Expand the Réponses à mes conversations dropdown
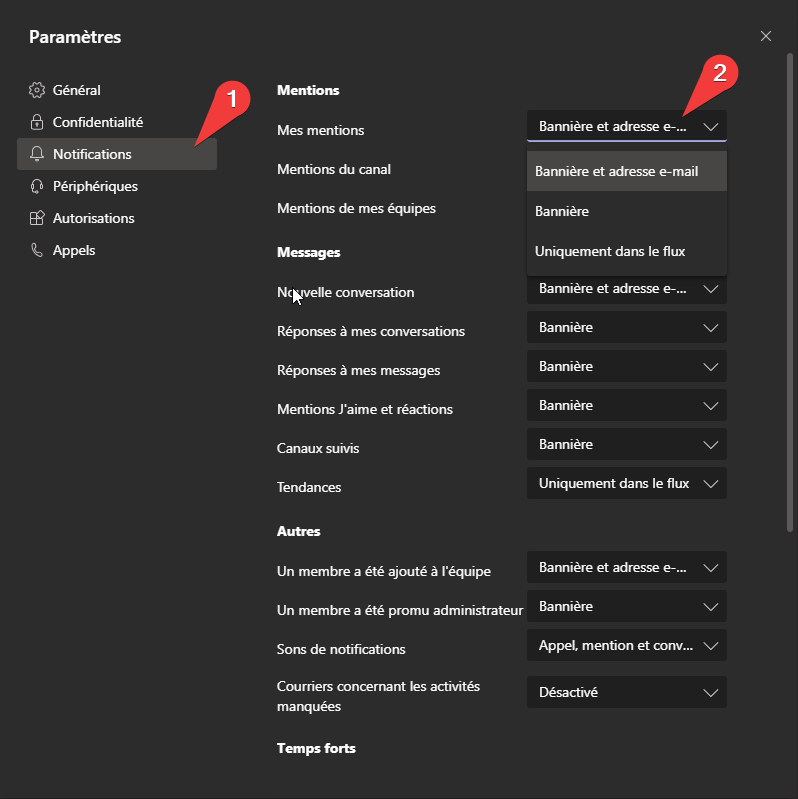 pos(626,327)
